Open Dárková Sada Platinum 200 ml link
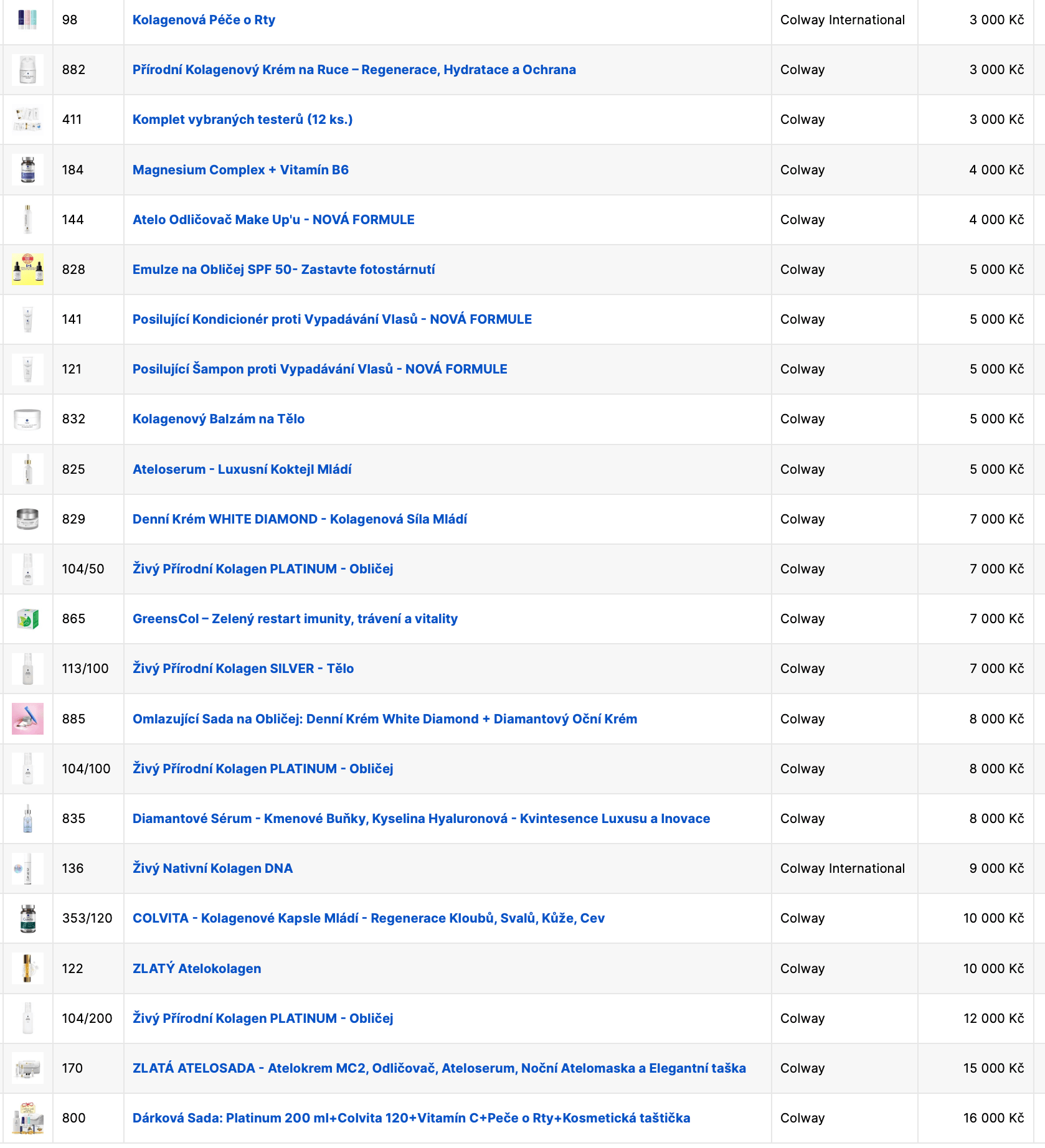 pos(411,1118)
